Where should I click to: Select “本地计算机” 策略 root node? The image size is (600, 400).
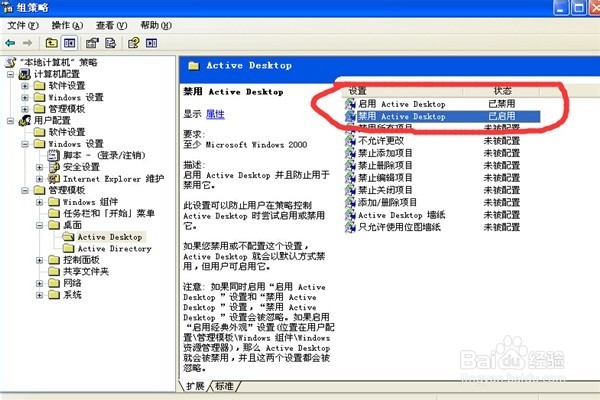(58, 62)
